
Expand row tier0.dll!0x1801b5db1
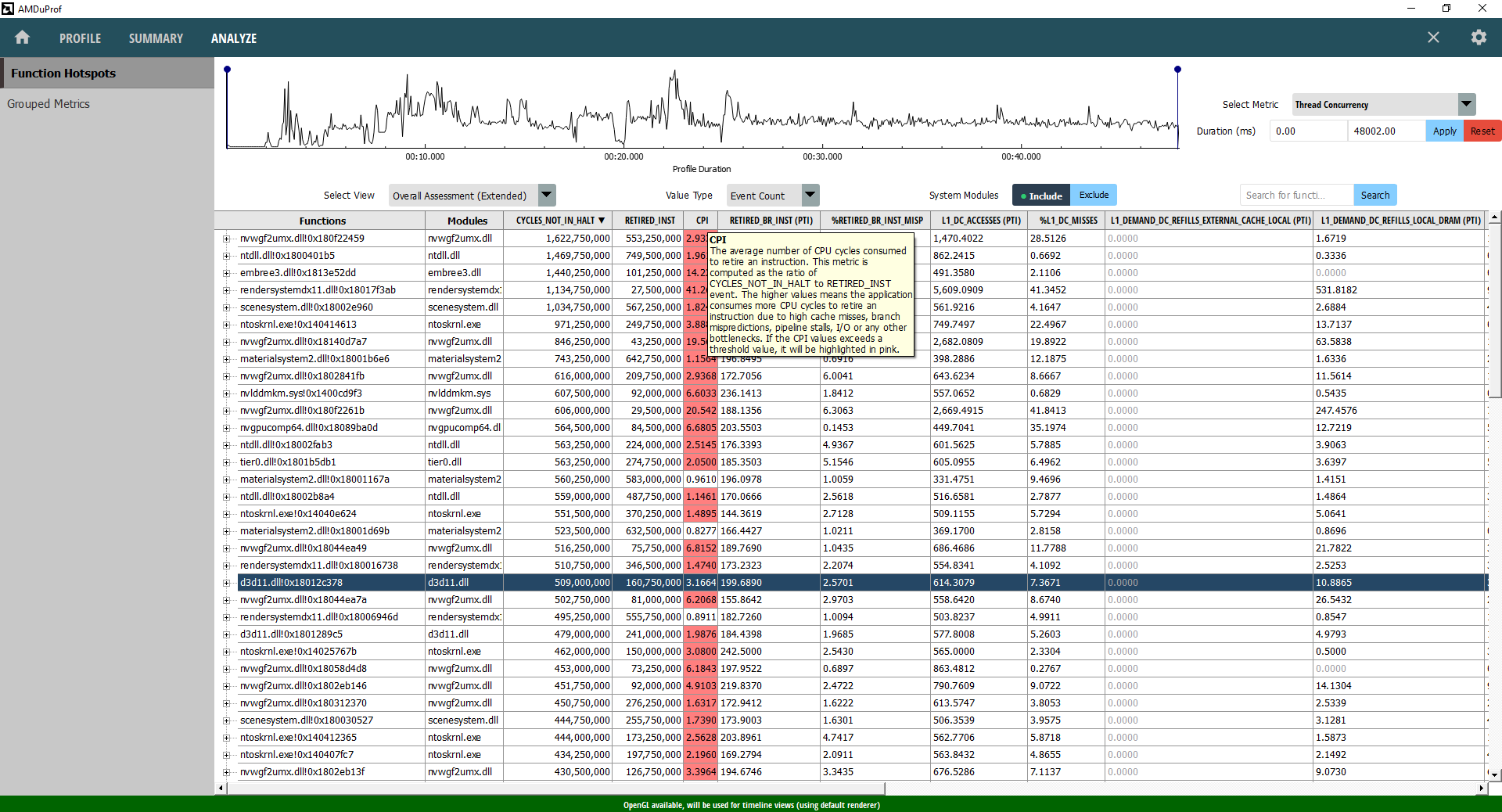click(x=227, y=462)
